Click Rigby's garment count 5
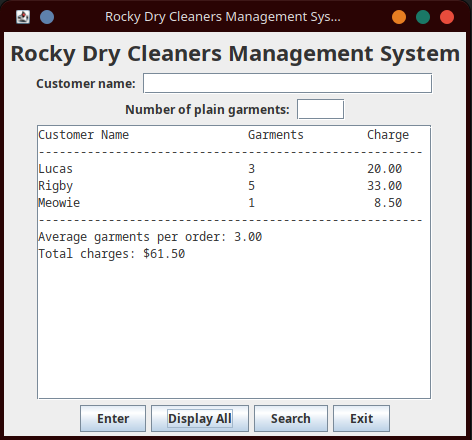Viewport: 472px width, 440px height. (252, 186)
